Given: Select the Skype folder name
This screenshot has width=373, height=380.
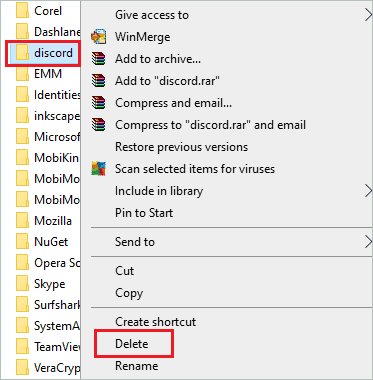Looking at the screenshot, I should point(49,284).
